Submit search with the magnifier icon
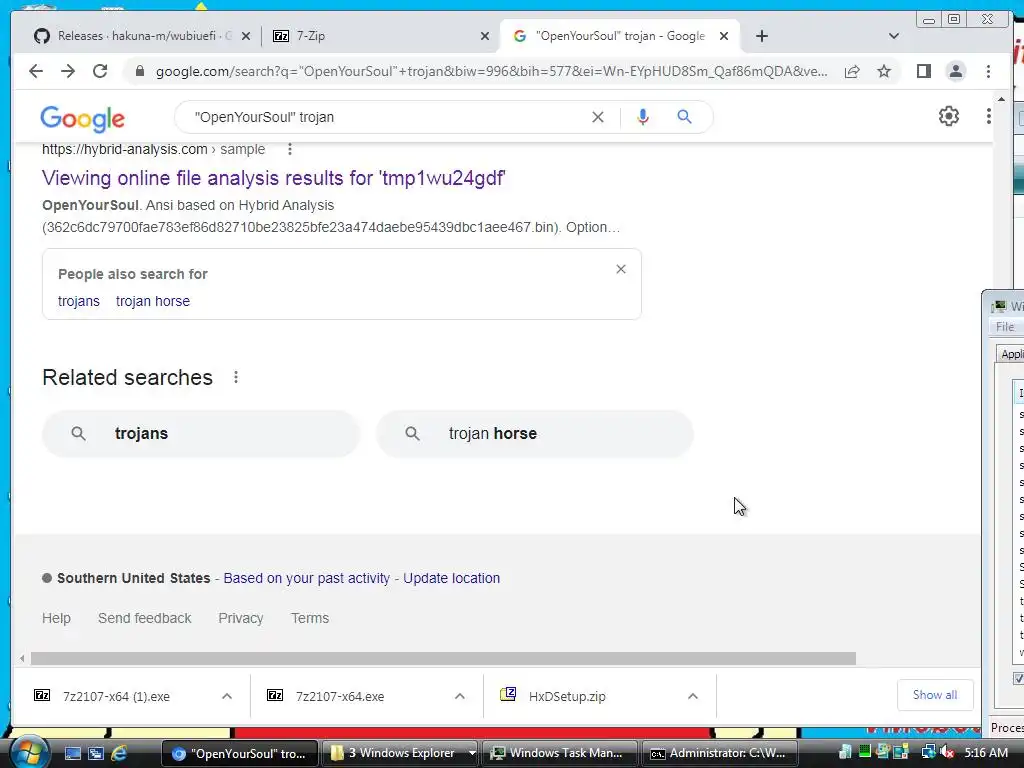Viewport: 1024px width, 768px height. tap(684, 117)
